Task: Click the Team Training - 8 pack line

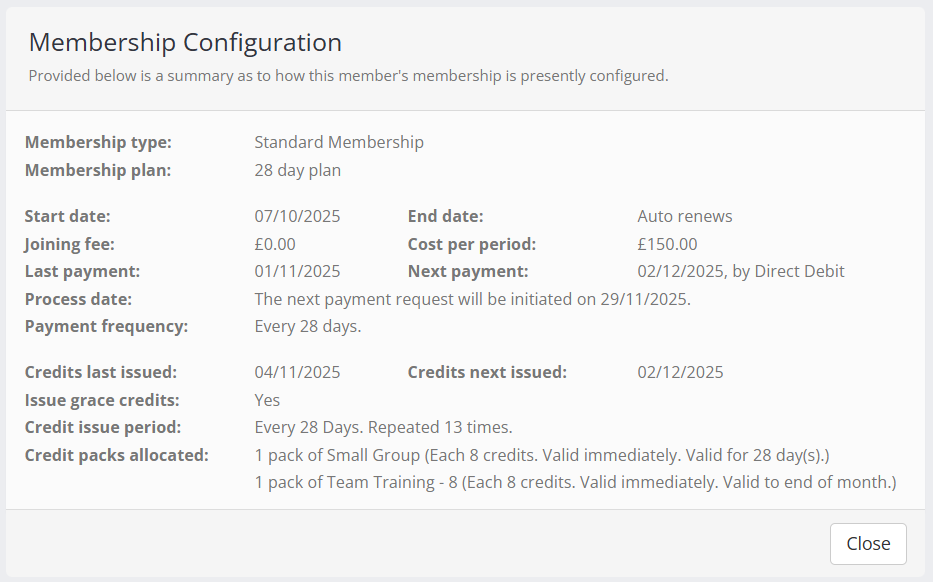Action: (575, 483)
